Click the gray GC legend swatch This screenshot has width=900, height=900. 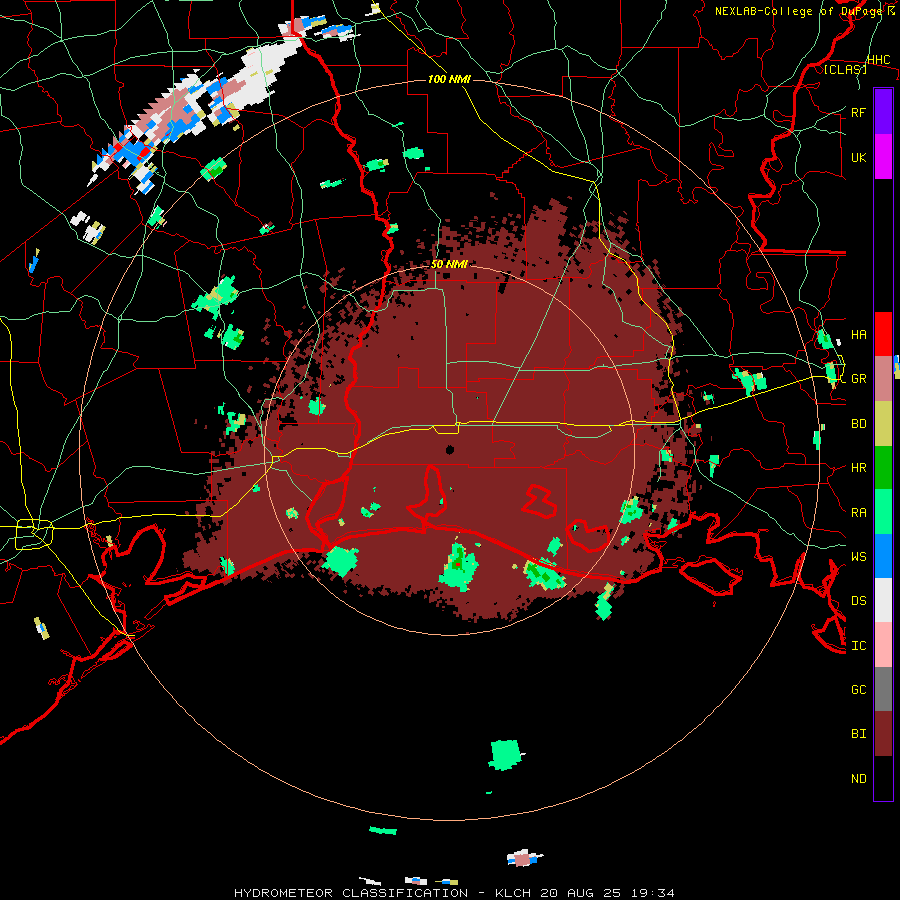(883, 689)
